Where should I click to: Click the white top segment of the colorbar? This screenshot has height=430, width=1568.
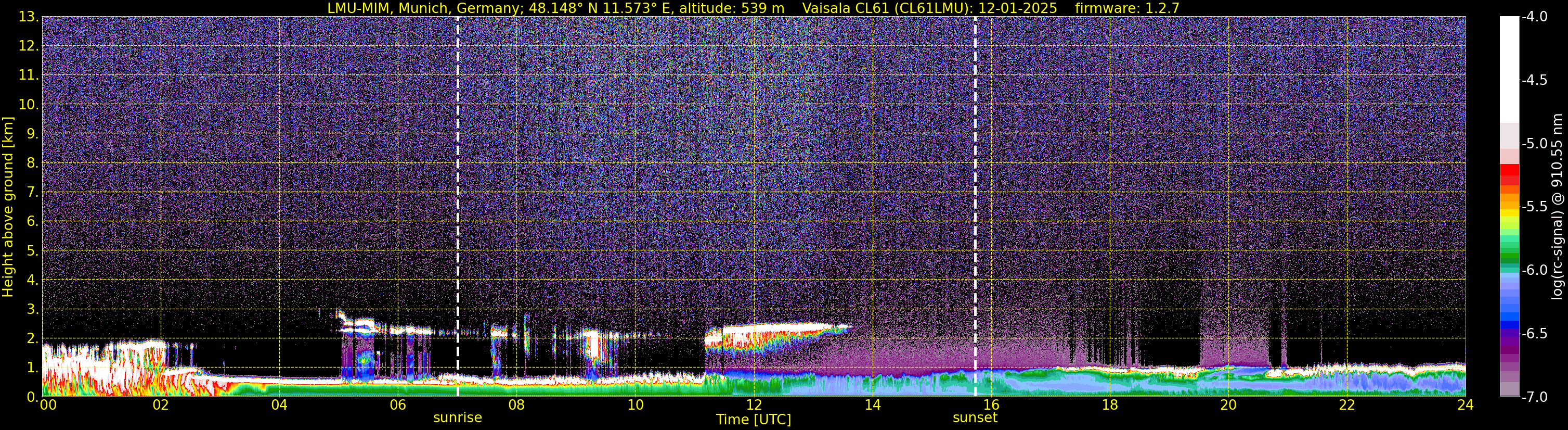click(x=1510, y=69)
